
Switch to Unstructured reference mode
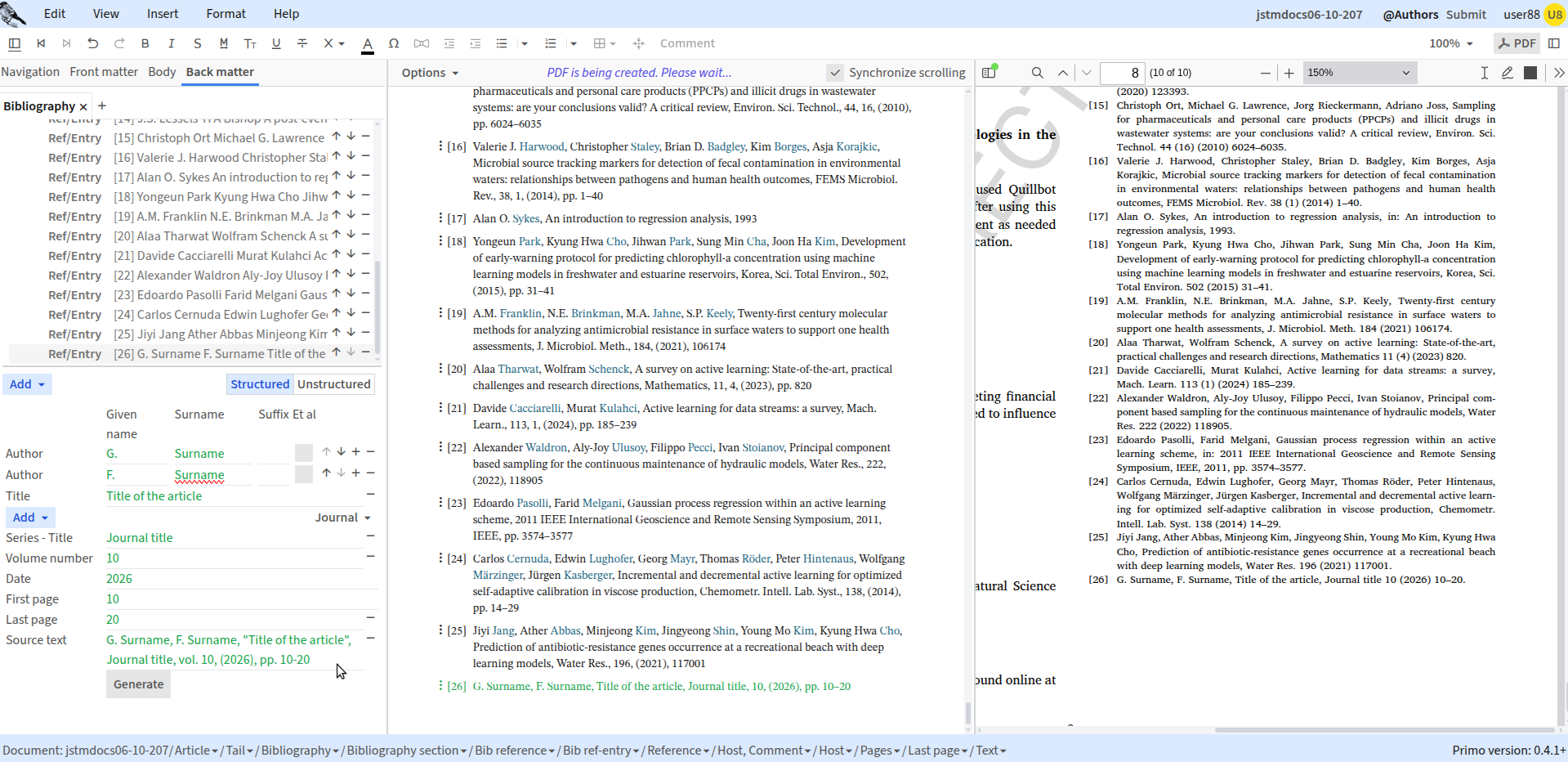pyautogui.click(x=334, y=384)
